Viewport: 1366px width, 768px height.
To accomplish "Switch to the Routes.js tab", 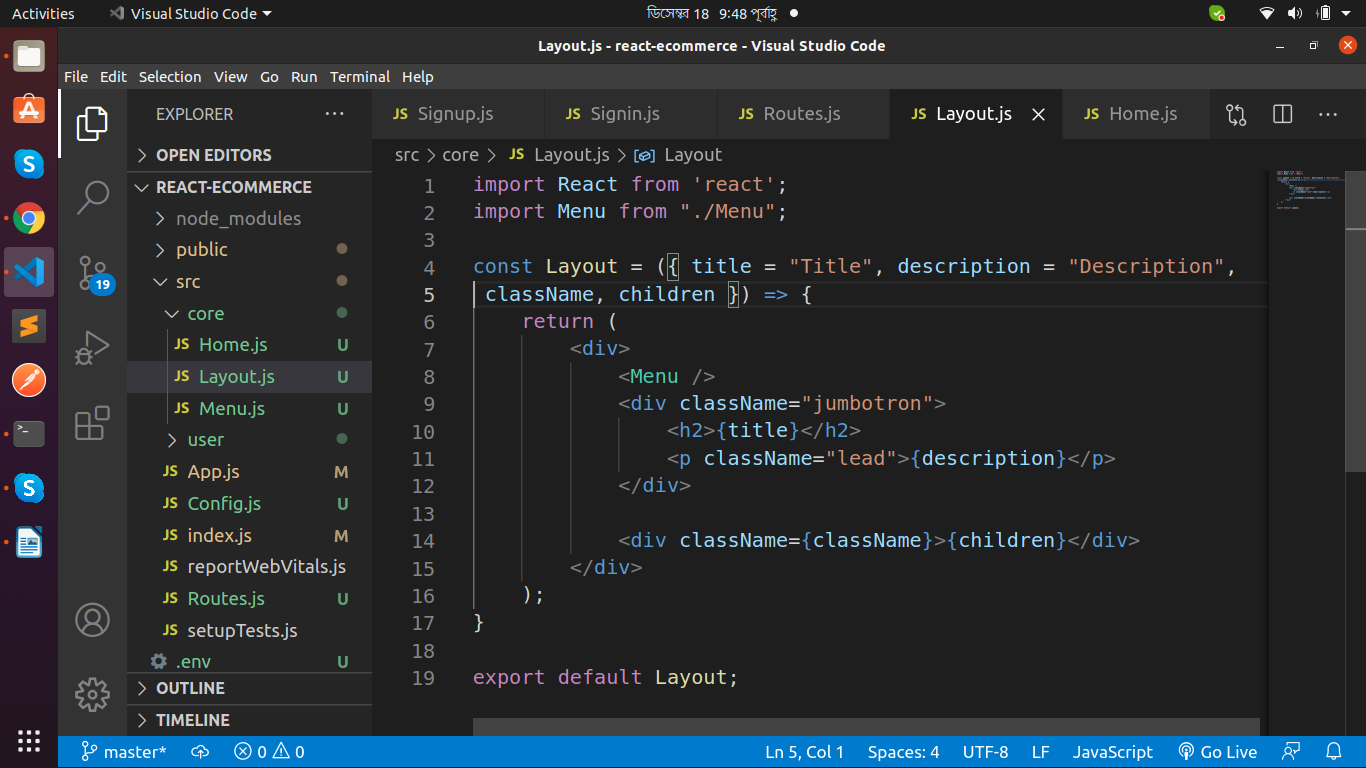I will 801,114.
